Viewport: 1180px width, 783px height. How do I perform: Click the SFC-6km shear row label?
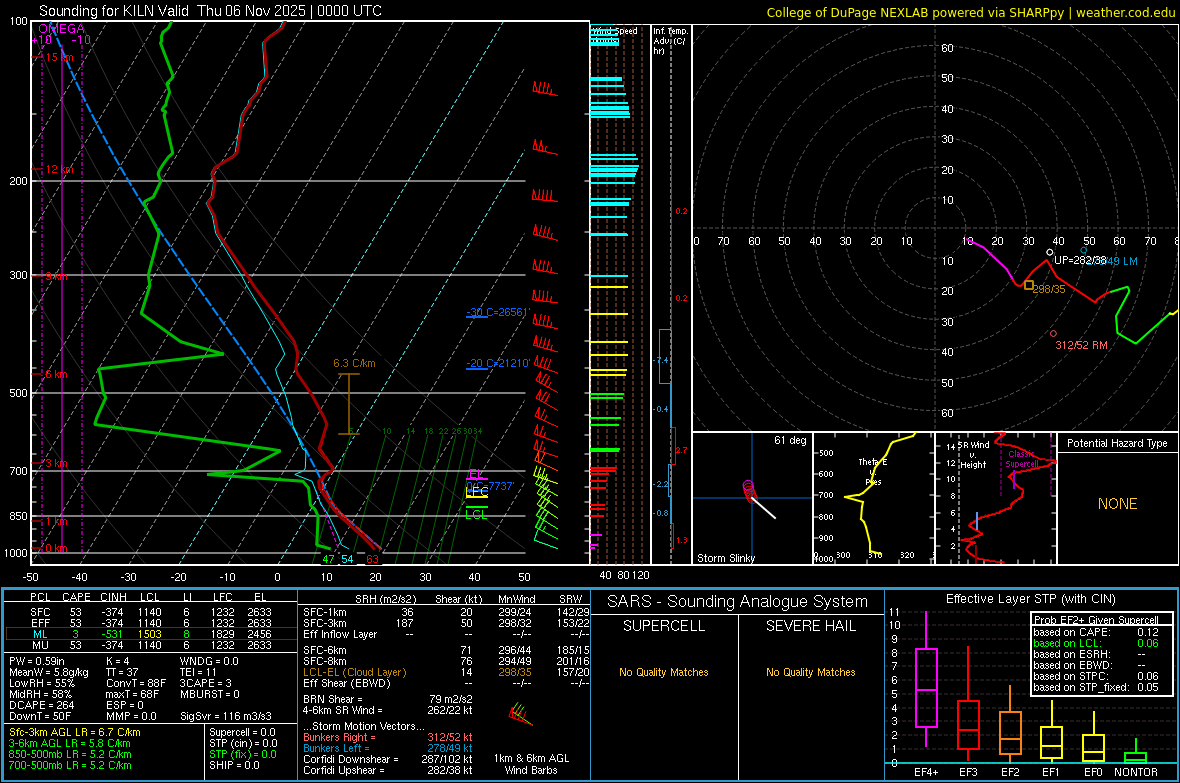[x=324, y=650]
